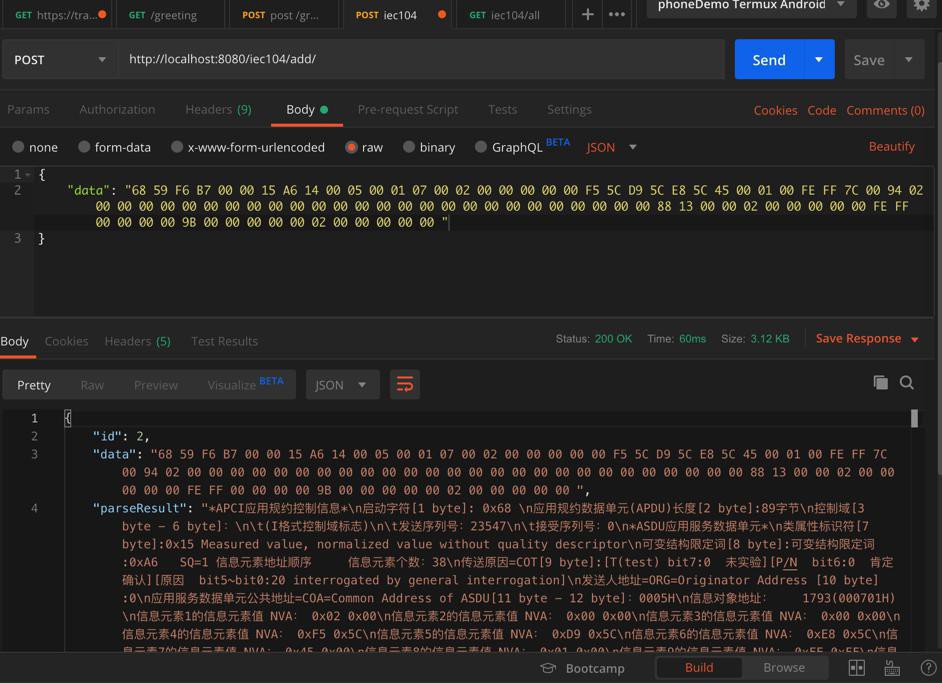This screenshot has height=683, width=942.
Task: Select the binary body type radio
Action: [409, 147]
